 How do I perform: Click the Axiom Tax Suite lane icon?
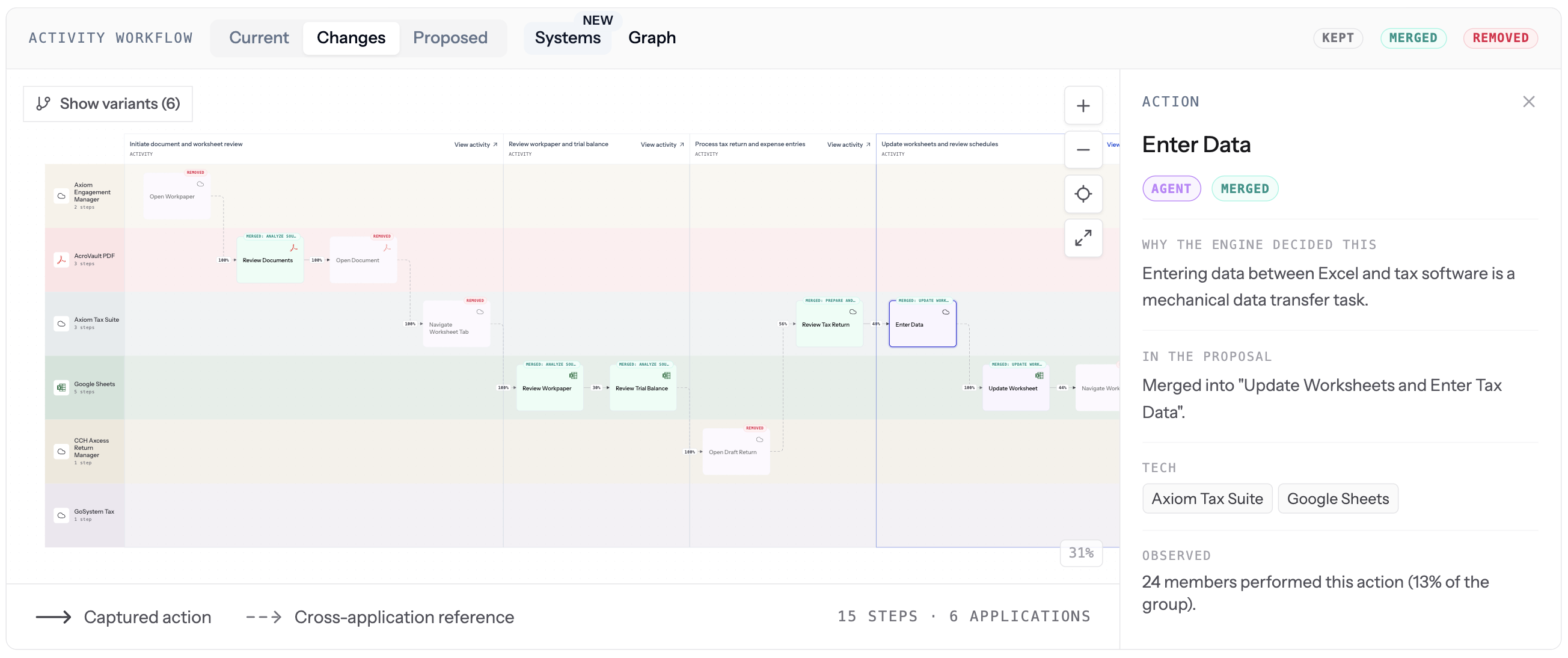61,324
